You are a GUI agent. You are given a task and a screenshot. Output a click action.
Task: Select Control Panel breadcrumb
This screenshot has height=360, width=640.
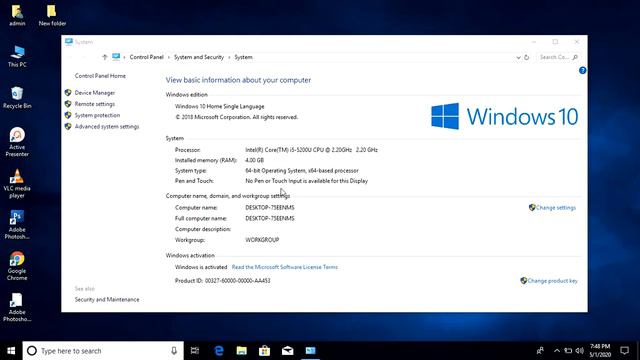tap(147, 57)
